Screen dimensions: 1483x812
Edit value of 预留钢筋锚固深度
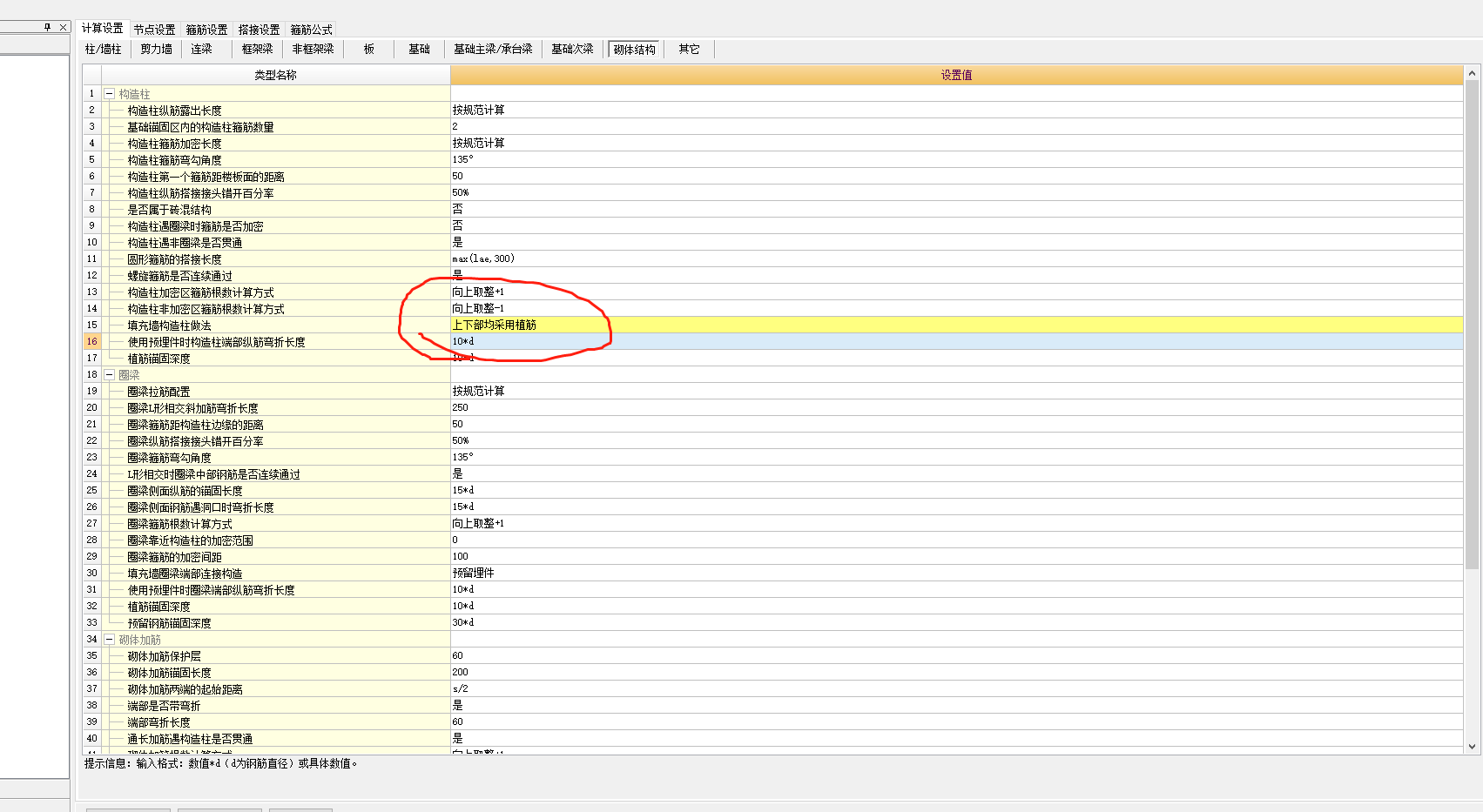(x=956, y=623)
